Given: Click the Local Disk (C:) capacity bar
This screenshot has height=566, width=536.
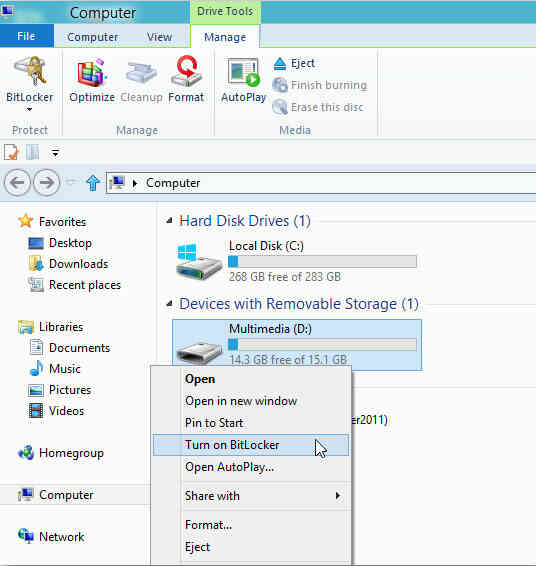Looking at the screenshot, I should coord(322,261).
